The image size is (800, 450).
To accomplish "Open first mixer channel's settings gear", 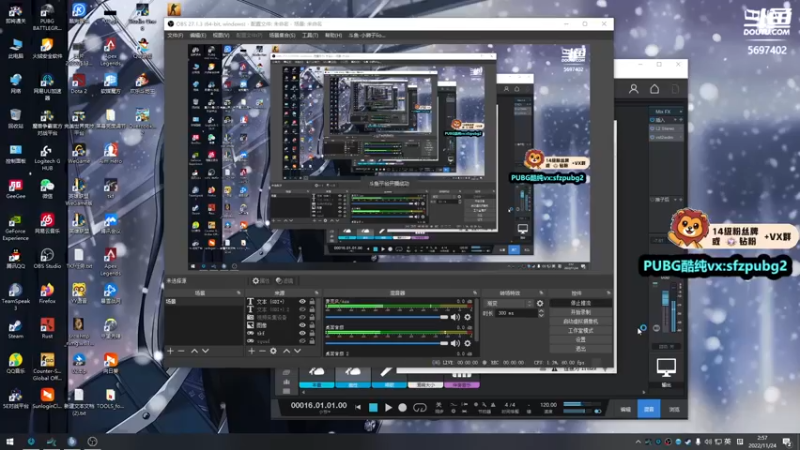I will (x=467, y=317).
